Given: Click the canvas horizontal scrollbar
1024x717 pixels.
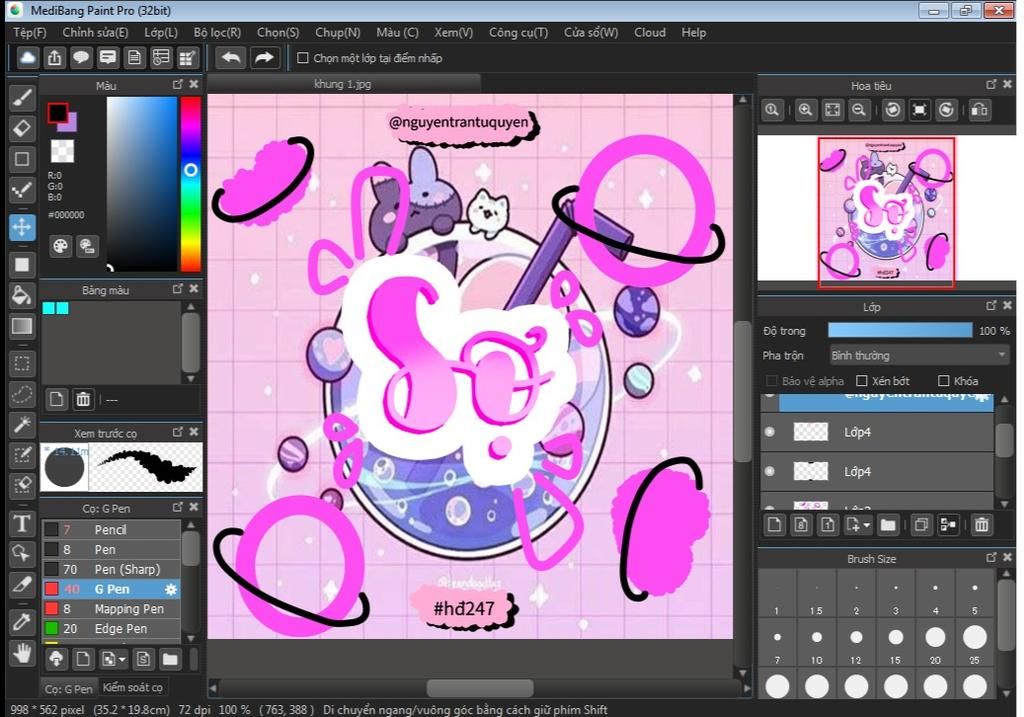Looking at the screenshot, I should 480,688.
